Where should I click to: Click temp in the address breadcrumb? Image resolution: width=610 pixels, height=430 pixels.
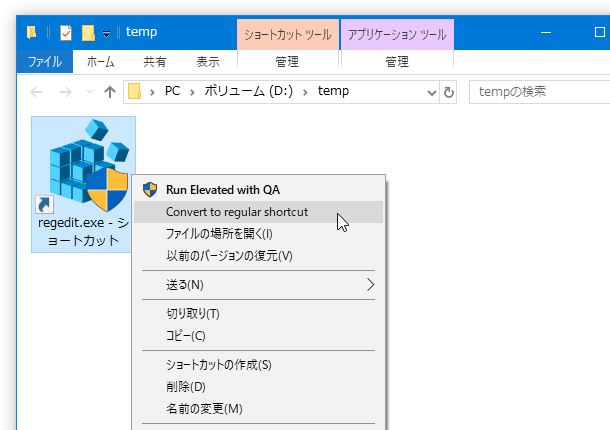(333, 91)
